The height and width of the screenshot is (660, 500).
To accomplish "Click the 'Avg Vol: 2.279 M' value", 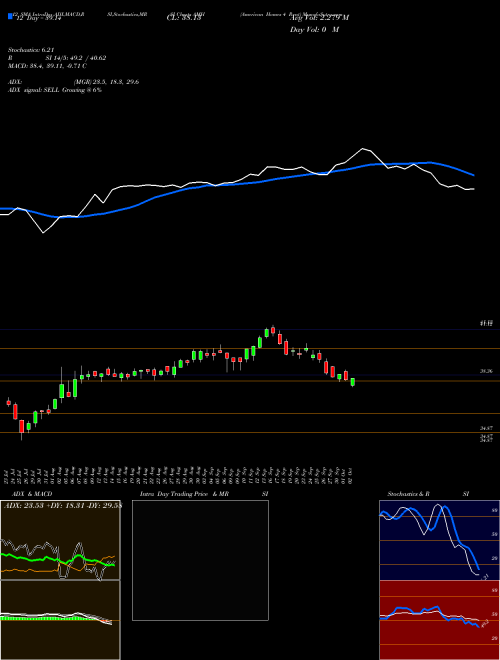I will 319,18.
